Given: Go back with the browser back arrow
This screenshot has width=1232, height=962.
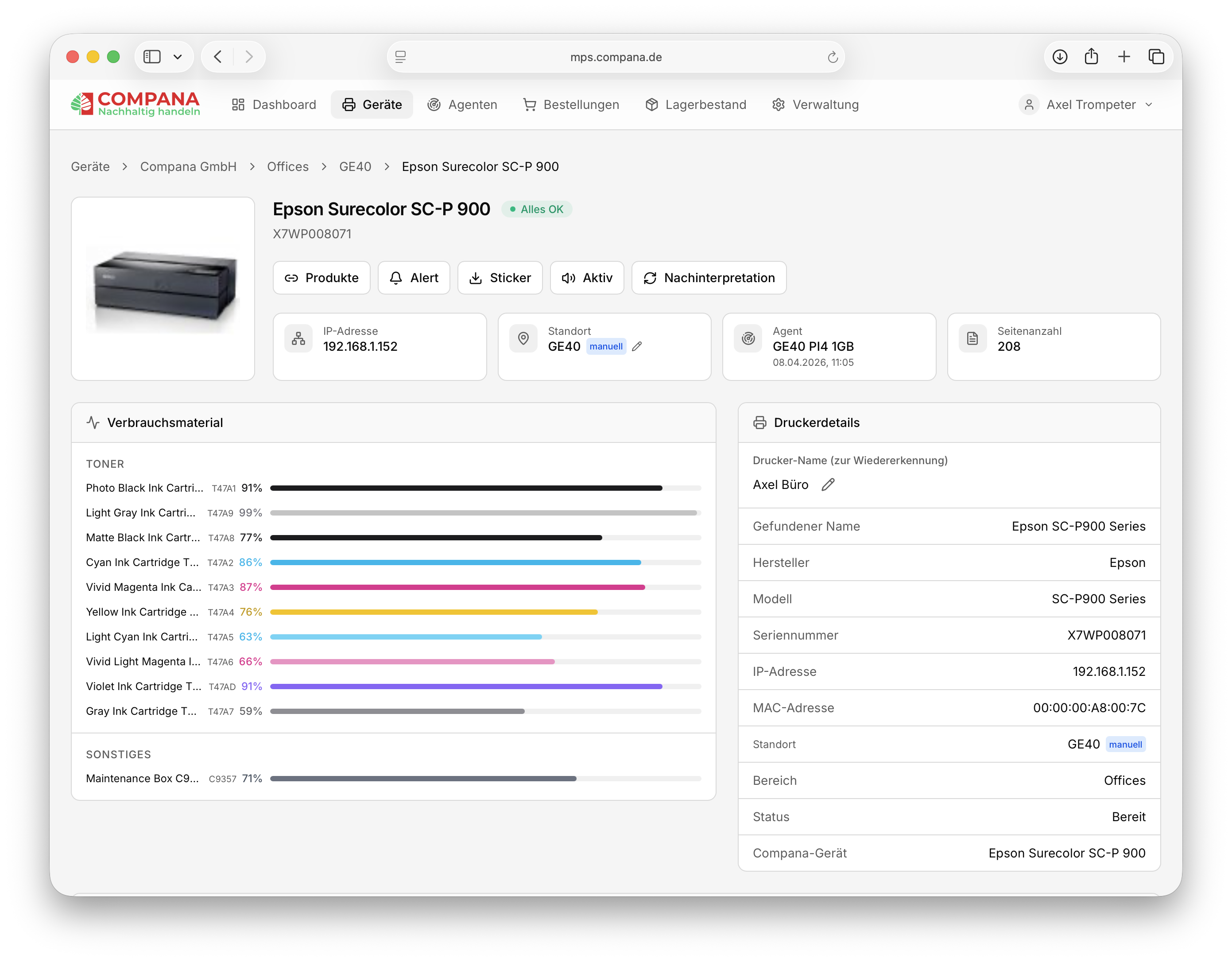Looking at the screenshot, I should (218, 57).
